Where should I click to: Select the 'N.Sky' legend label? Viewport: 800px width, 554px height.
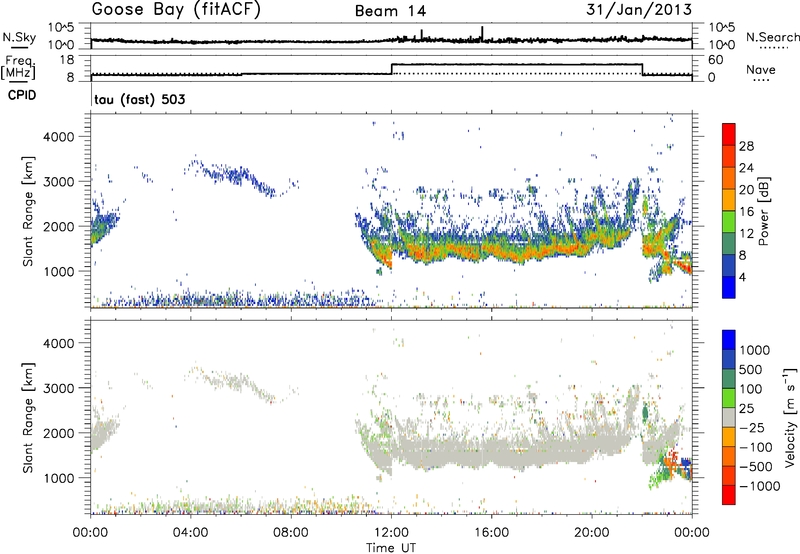[x=19, y=37]
